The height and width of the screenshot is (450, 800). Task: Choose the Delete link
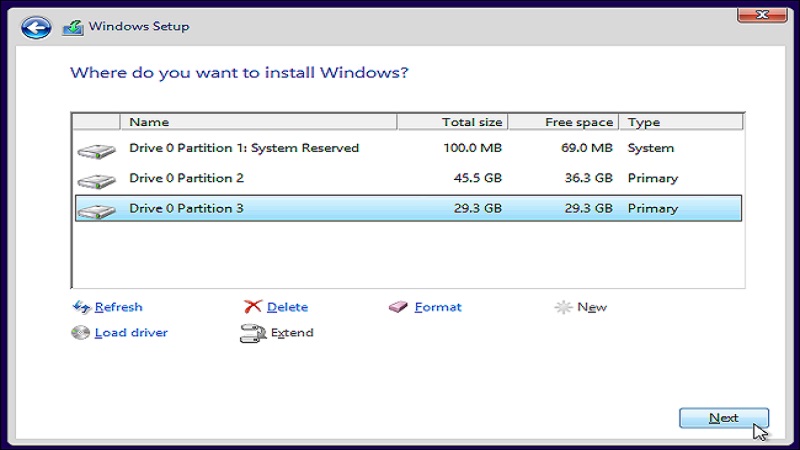[x=287, y=307]
